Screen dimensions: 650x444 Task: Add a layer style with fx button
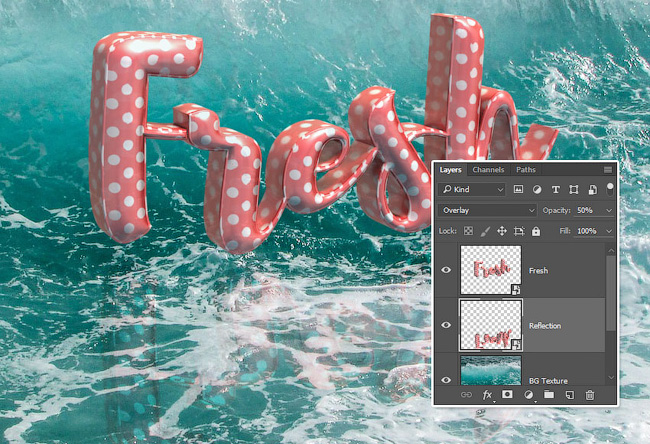[488, 395]
